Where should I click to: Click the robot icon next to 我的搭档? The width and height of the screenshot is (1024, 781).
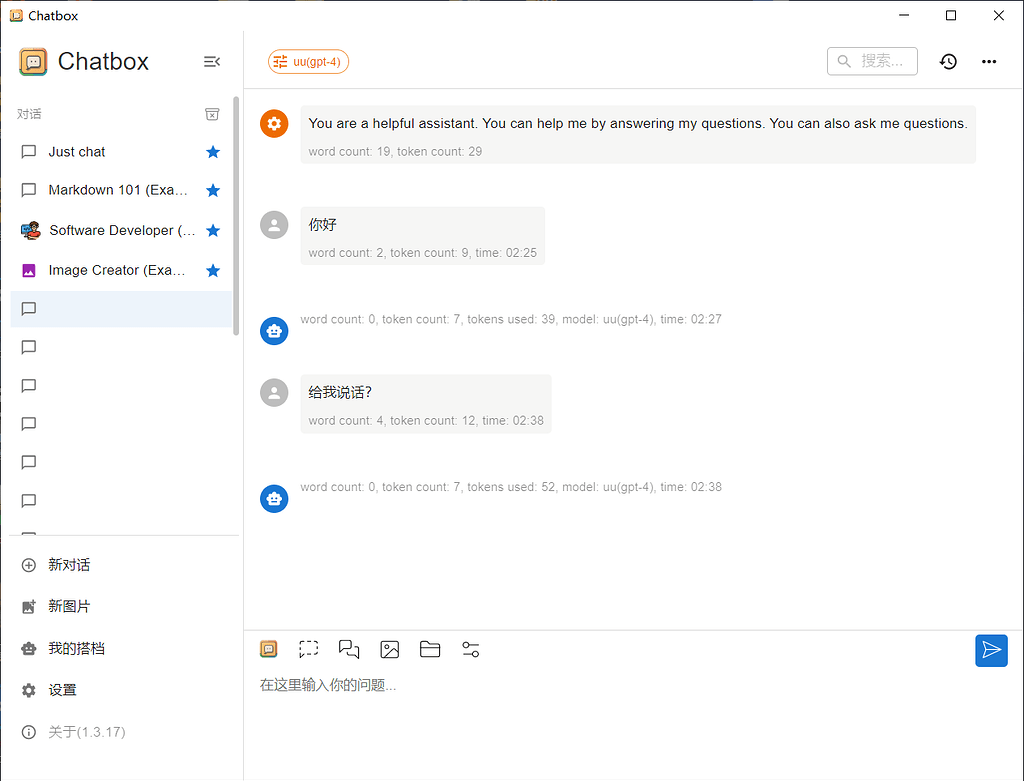[29, 649]
